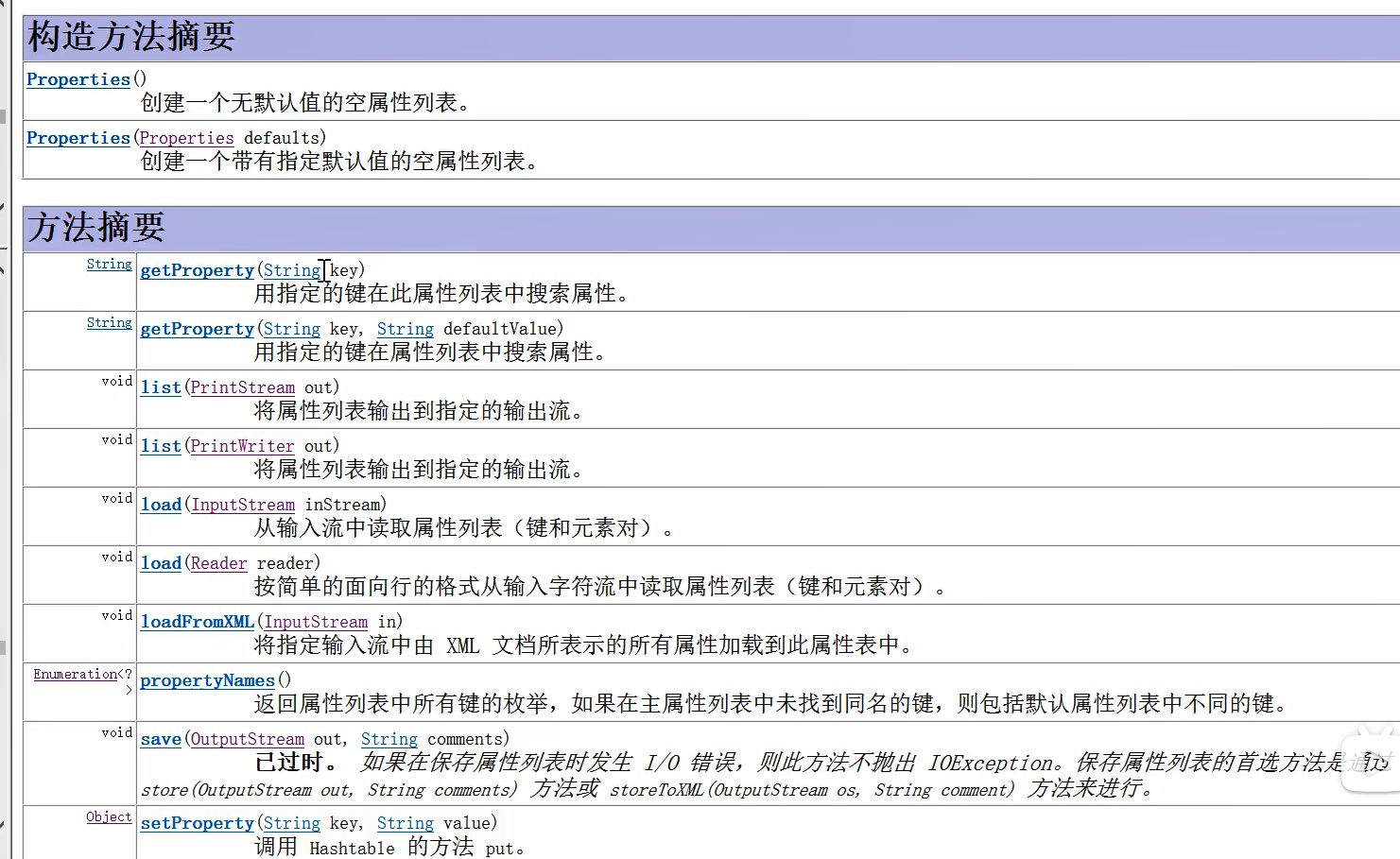
Task: Open the loadFromXML method link
Action: pos(198,622)
